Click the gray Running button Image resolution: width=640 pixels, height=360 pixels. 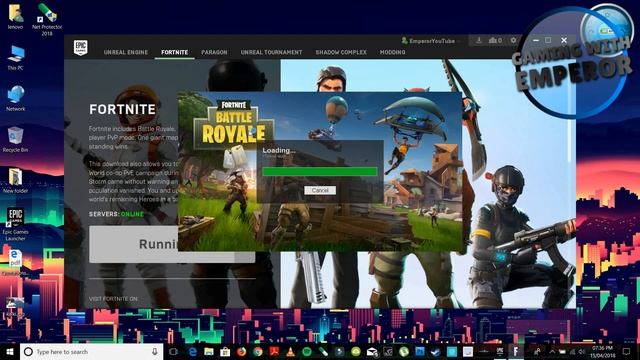tap(172, 244)
